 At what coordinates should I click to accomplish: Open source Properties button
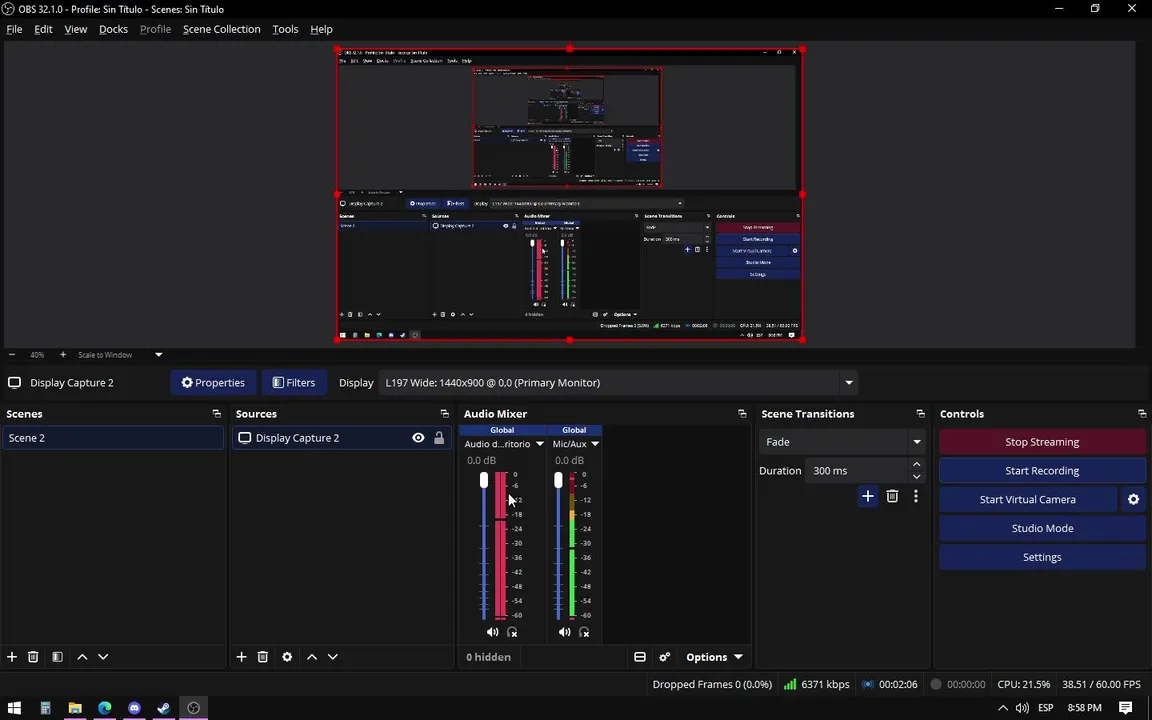click(213, 383)
